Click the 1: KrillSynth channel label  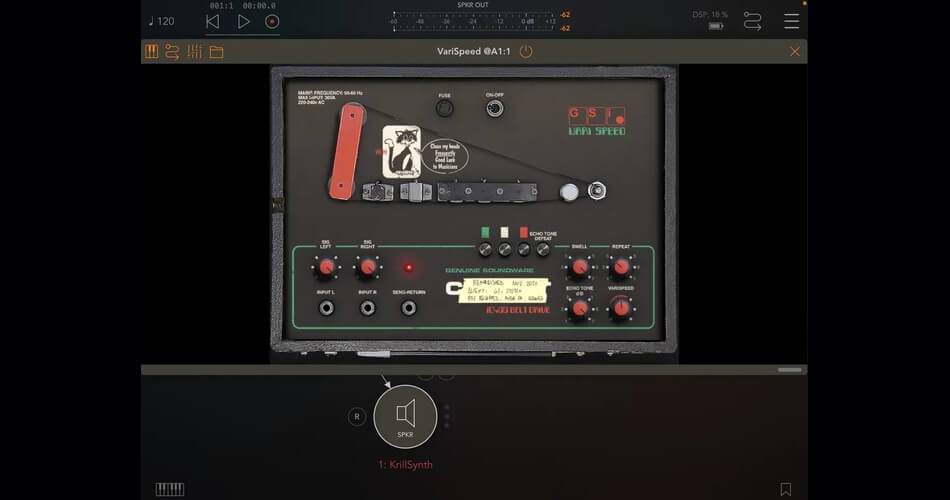tap(405, 465)
